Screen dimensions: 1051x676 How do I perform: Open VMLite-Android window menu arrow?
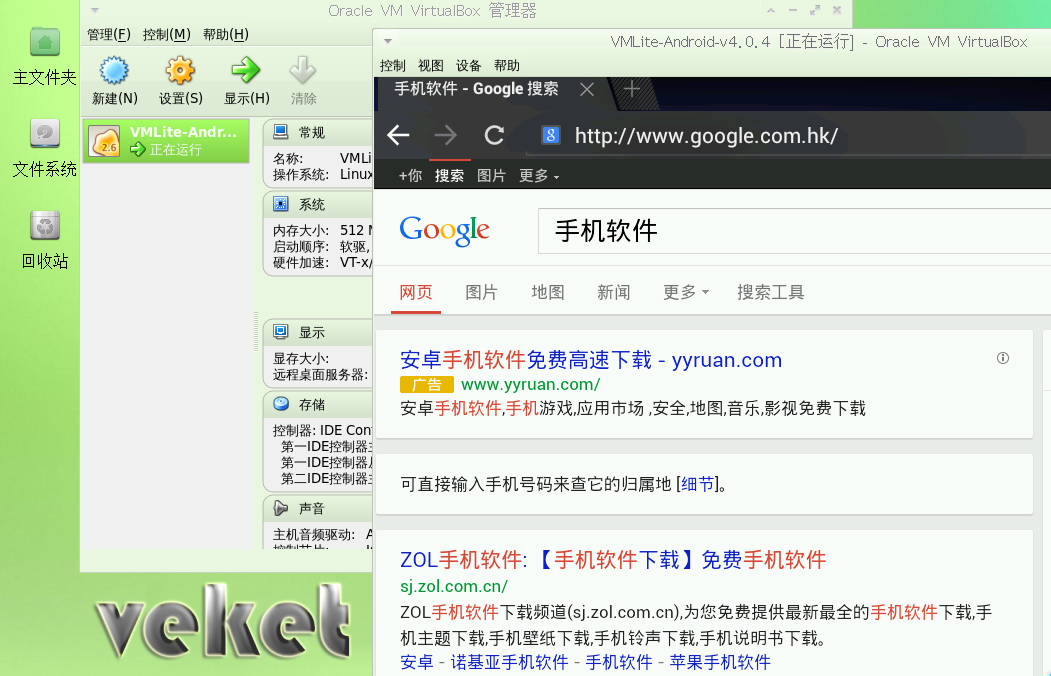[387, 42]
